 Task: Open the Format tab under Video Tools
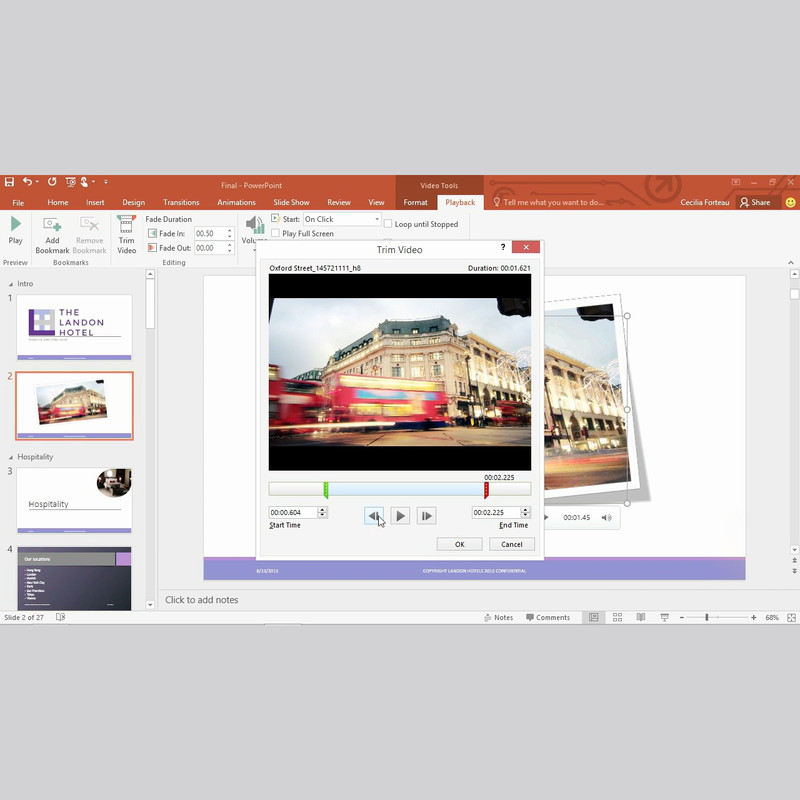pyautogui.click(x=415, y=202)
